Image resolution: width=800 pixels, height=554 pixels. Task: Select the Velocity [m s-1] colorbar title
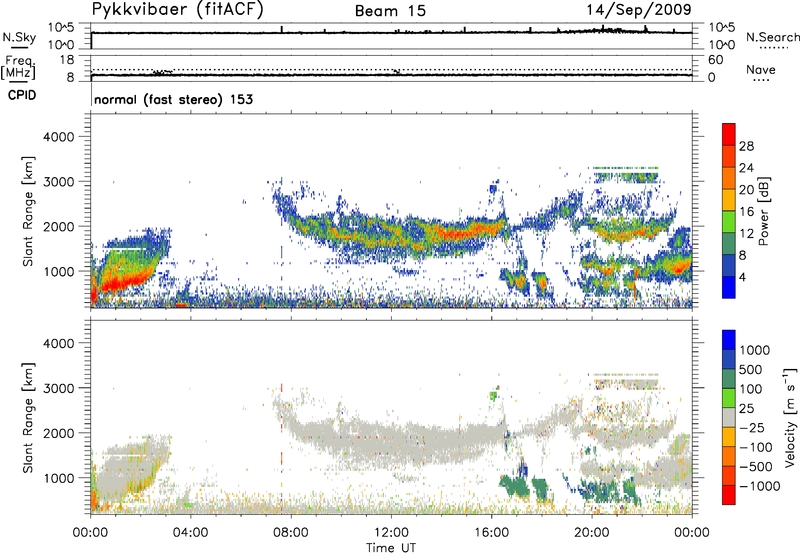(790, 417)
